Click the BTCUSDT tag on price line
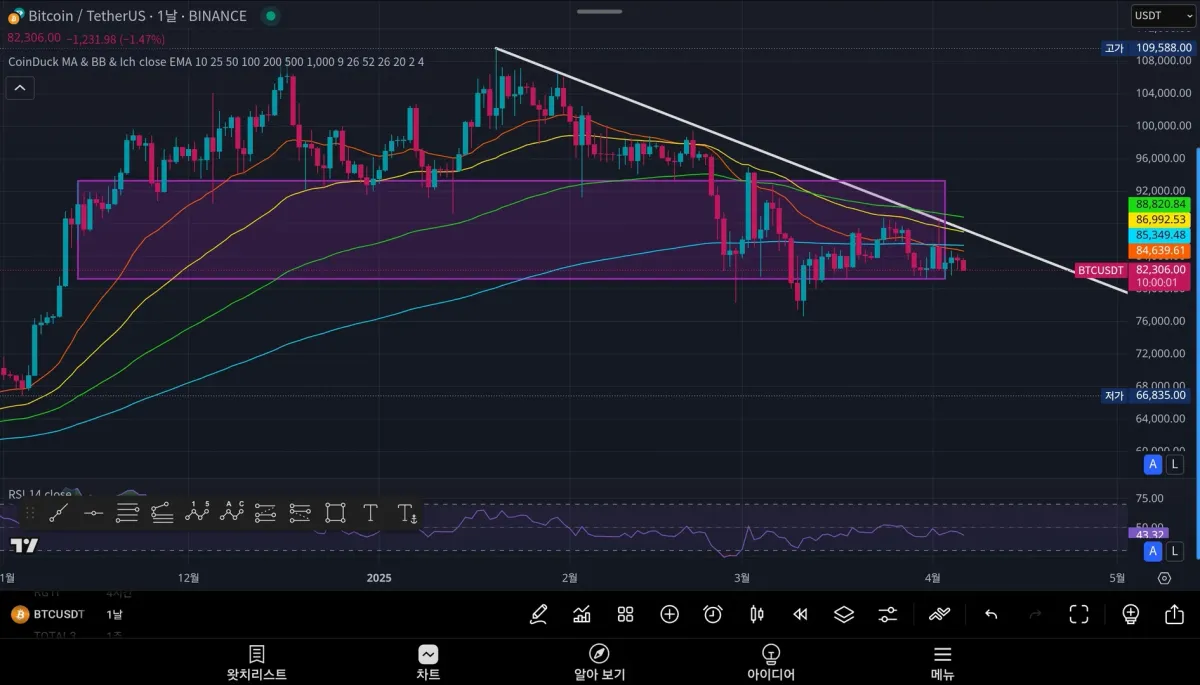Viewport: 1200px width, 685px height. pos(1101,270)
